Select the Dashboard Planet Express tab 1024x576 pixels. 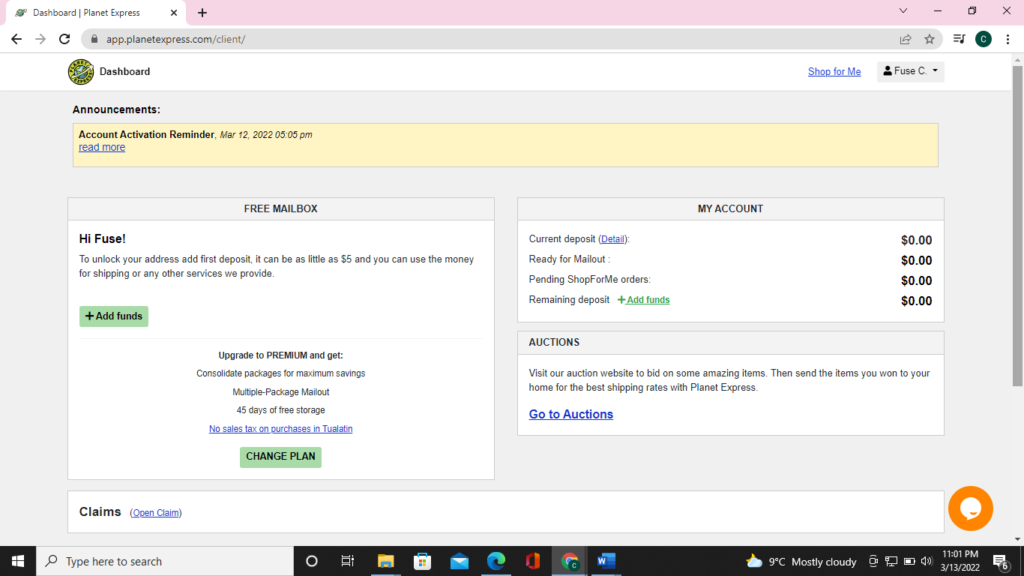(x=96, y=12)
